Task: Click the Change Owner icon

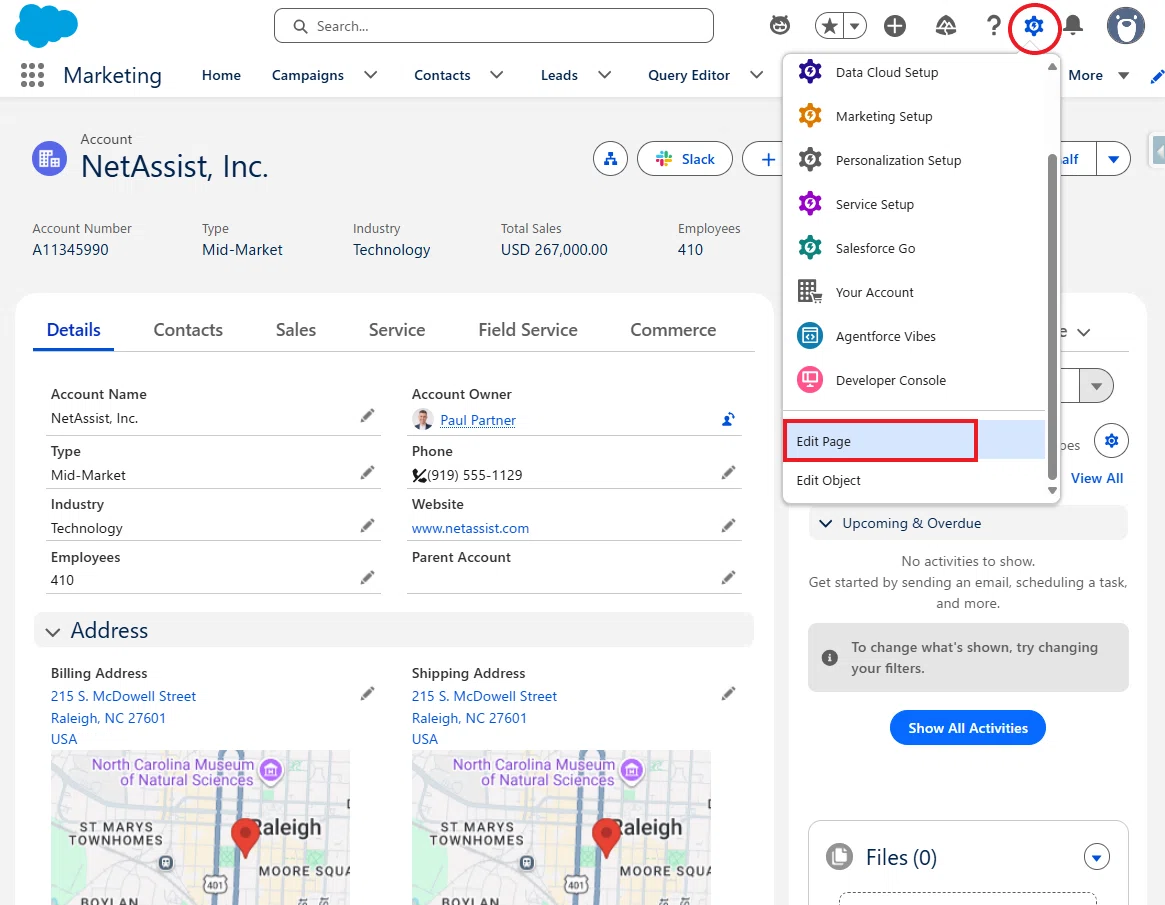Action: 728,419
